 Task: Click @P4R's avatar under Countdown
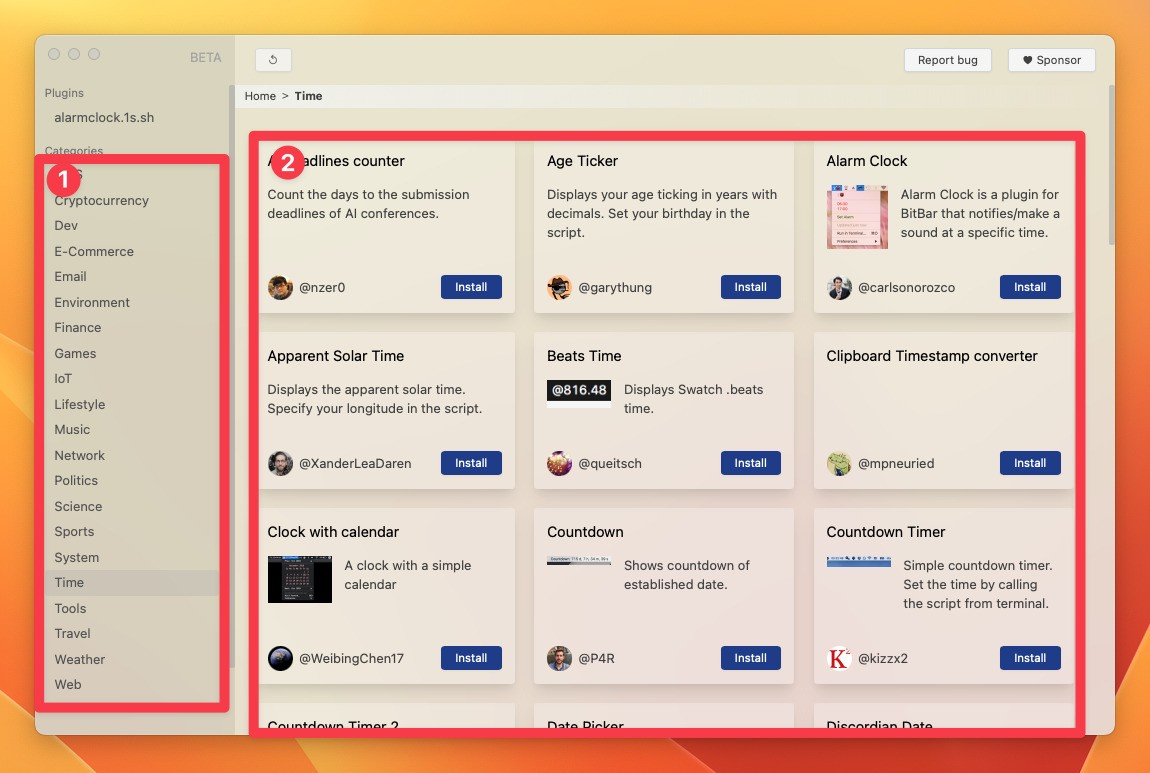(x=559, y=658)
